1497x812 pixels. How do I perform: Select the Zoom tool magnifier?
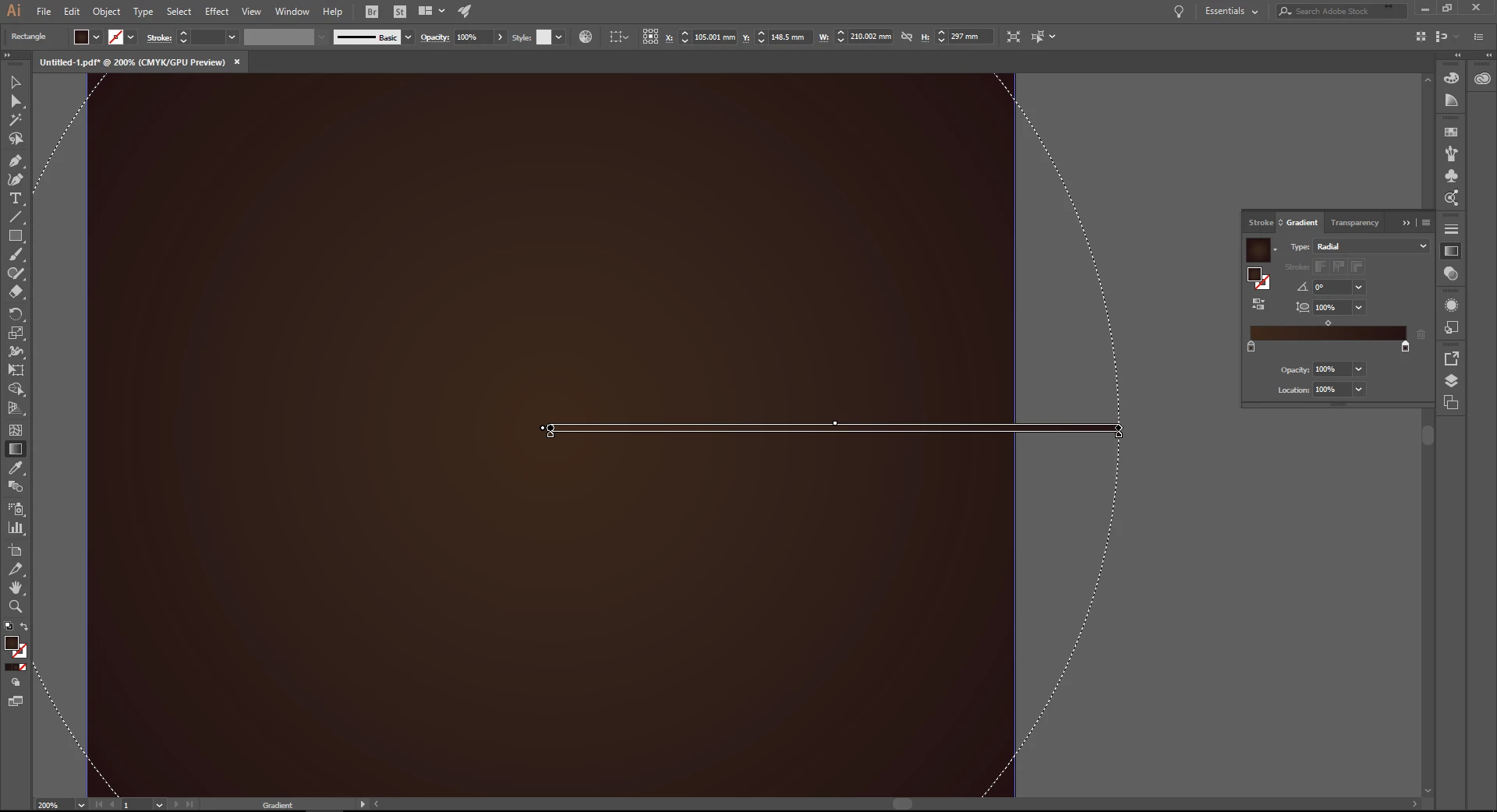16,606
